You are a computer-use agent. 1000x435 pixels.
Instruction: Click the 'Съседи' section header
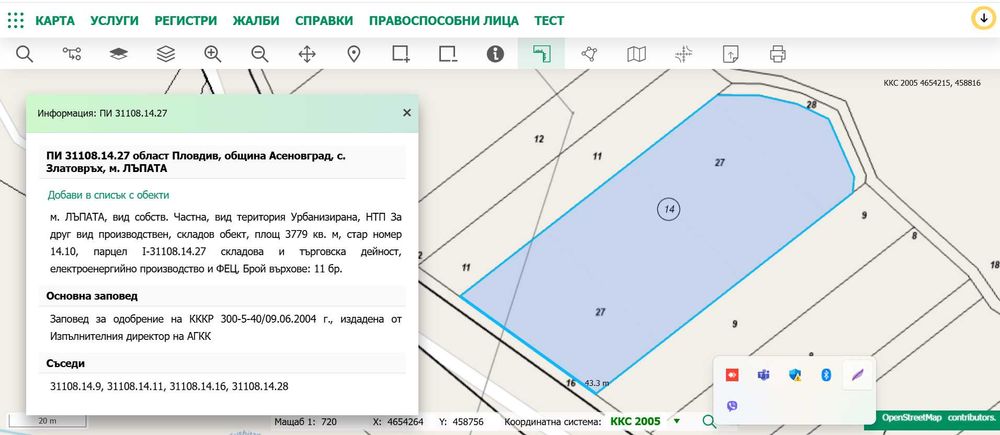[66, 364]
